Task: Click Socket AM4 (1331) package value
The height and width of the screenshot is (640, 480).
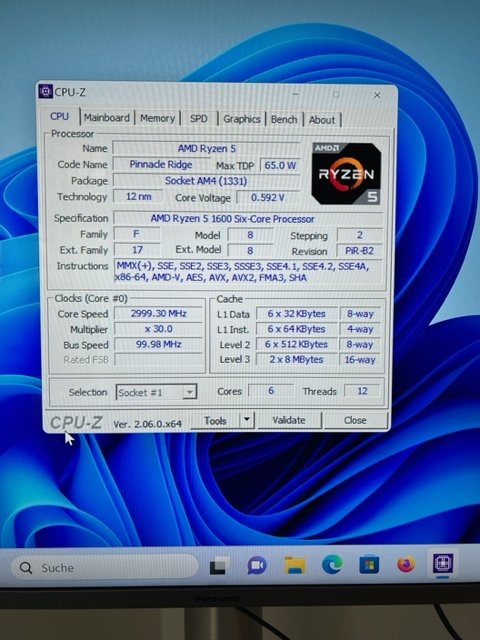Action: pos(206,181)
